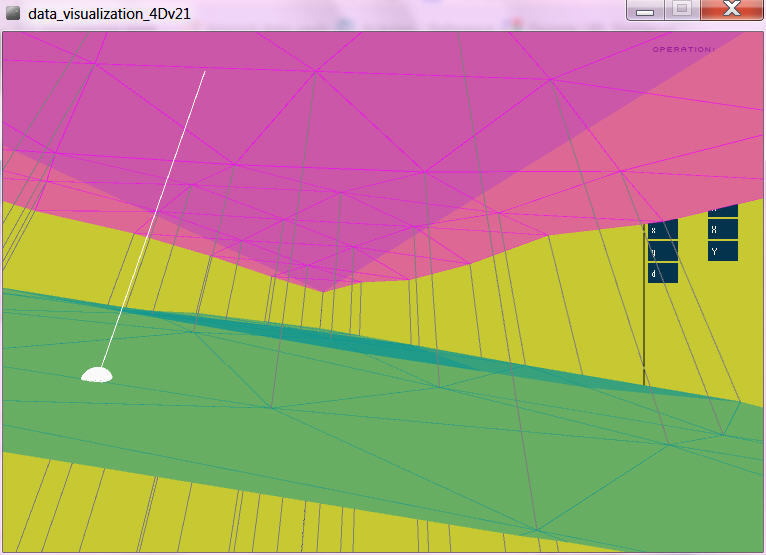Click the d button below y
This screenshot has width=766, height=555.
click(662, 273)
